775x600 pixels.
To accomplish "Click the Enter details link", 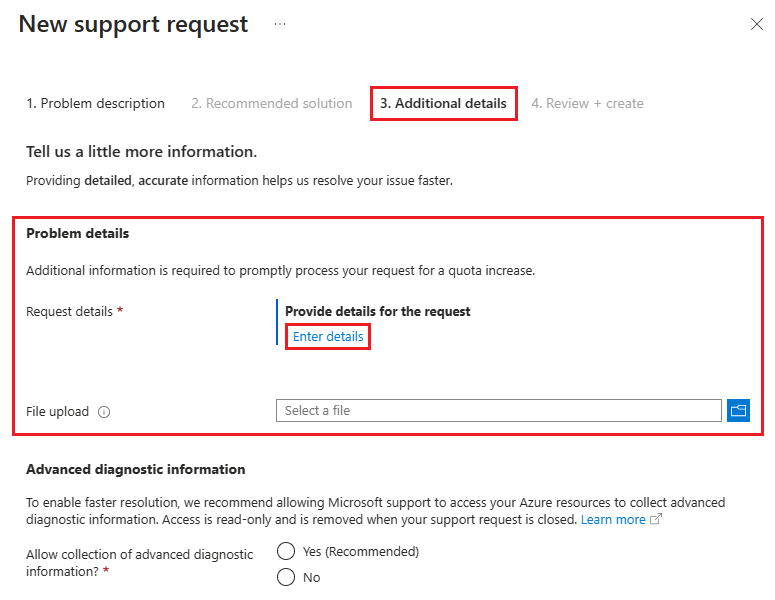I will [328, 337].
